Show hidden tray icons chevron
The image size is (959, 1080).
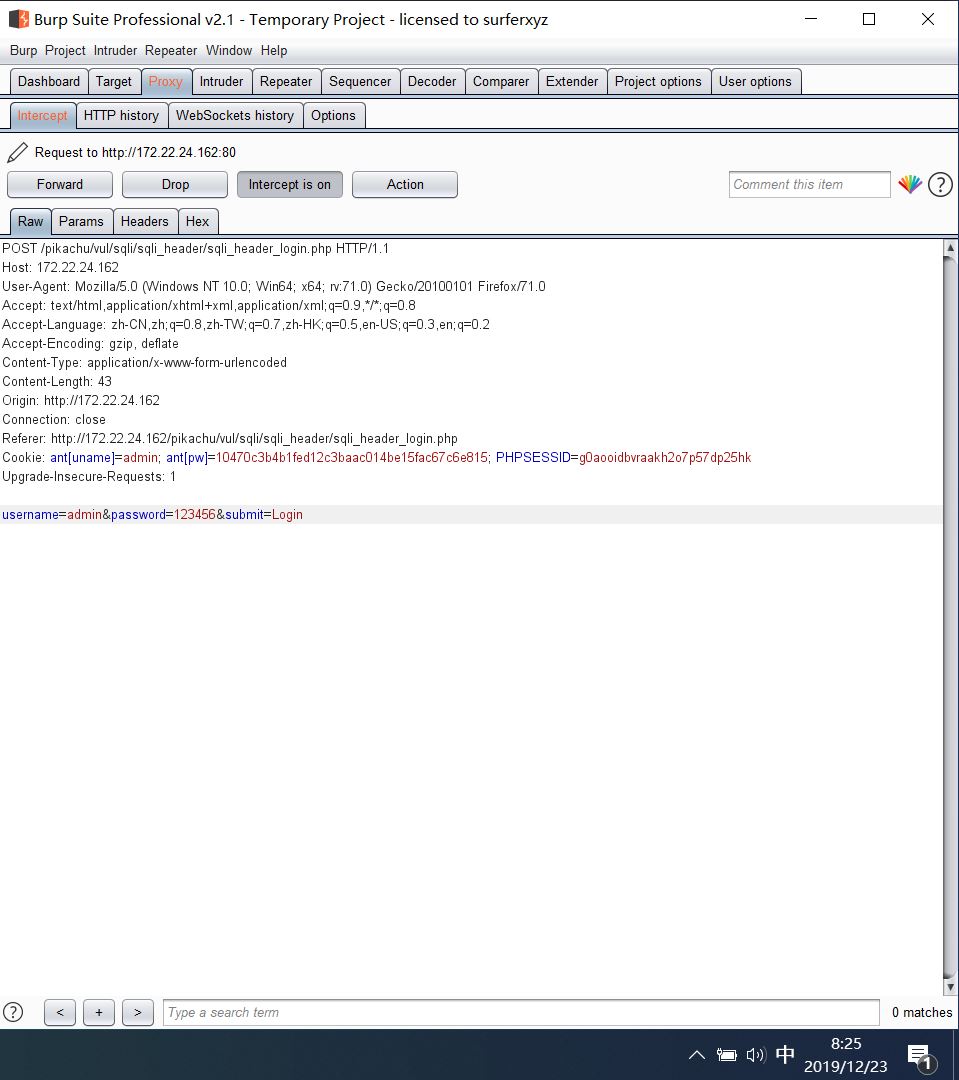tap(697, 1055)
